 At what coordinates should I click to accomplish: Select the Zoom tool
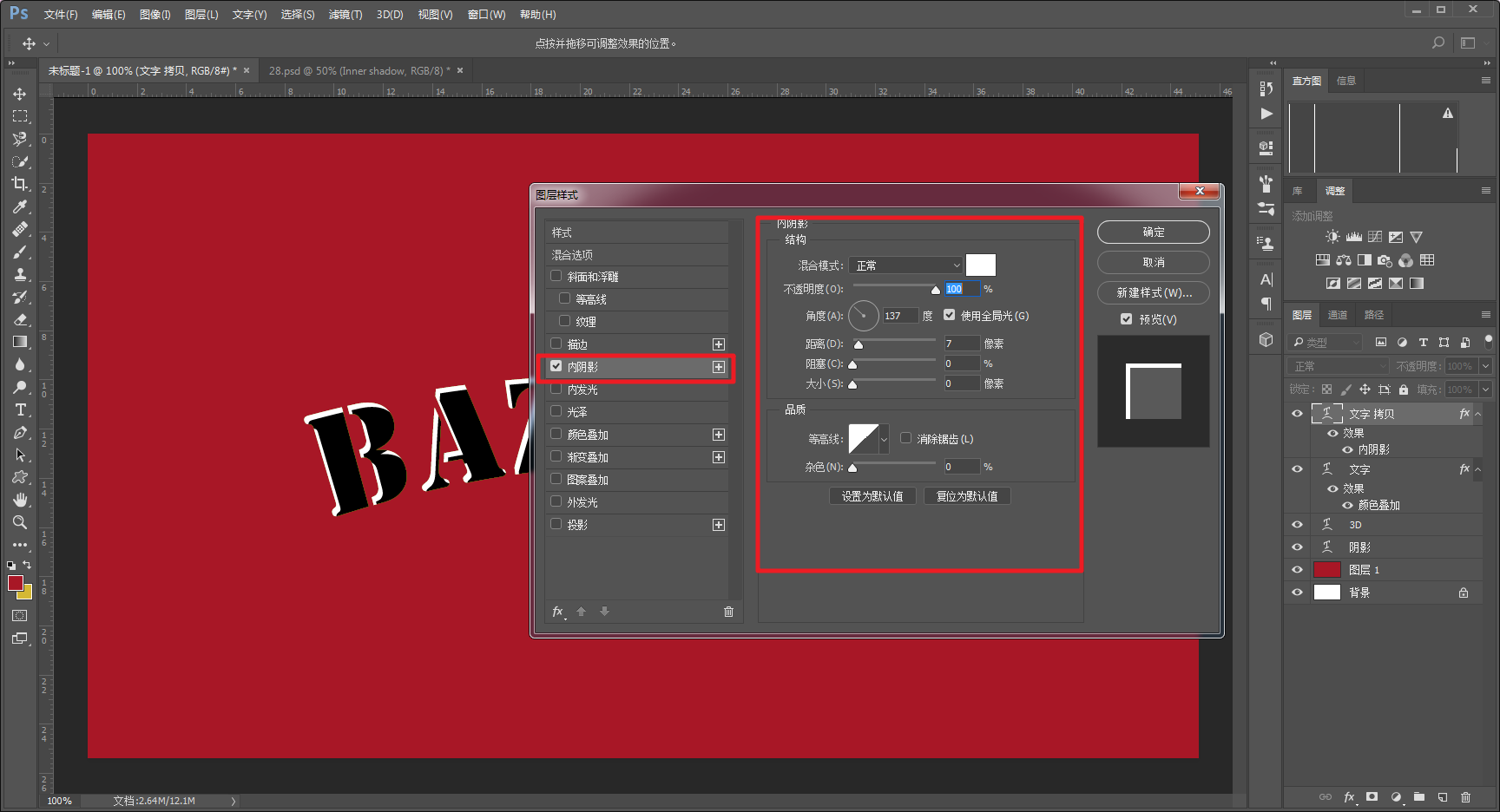[20, 522]
